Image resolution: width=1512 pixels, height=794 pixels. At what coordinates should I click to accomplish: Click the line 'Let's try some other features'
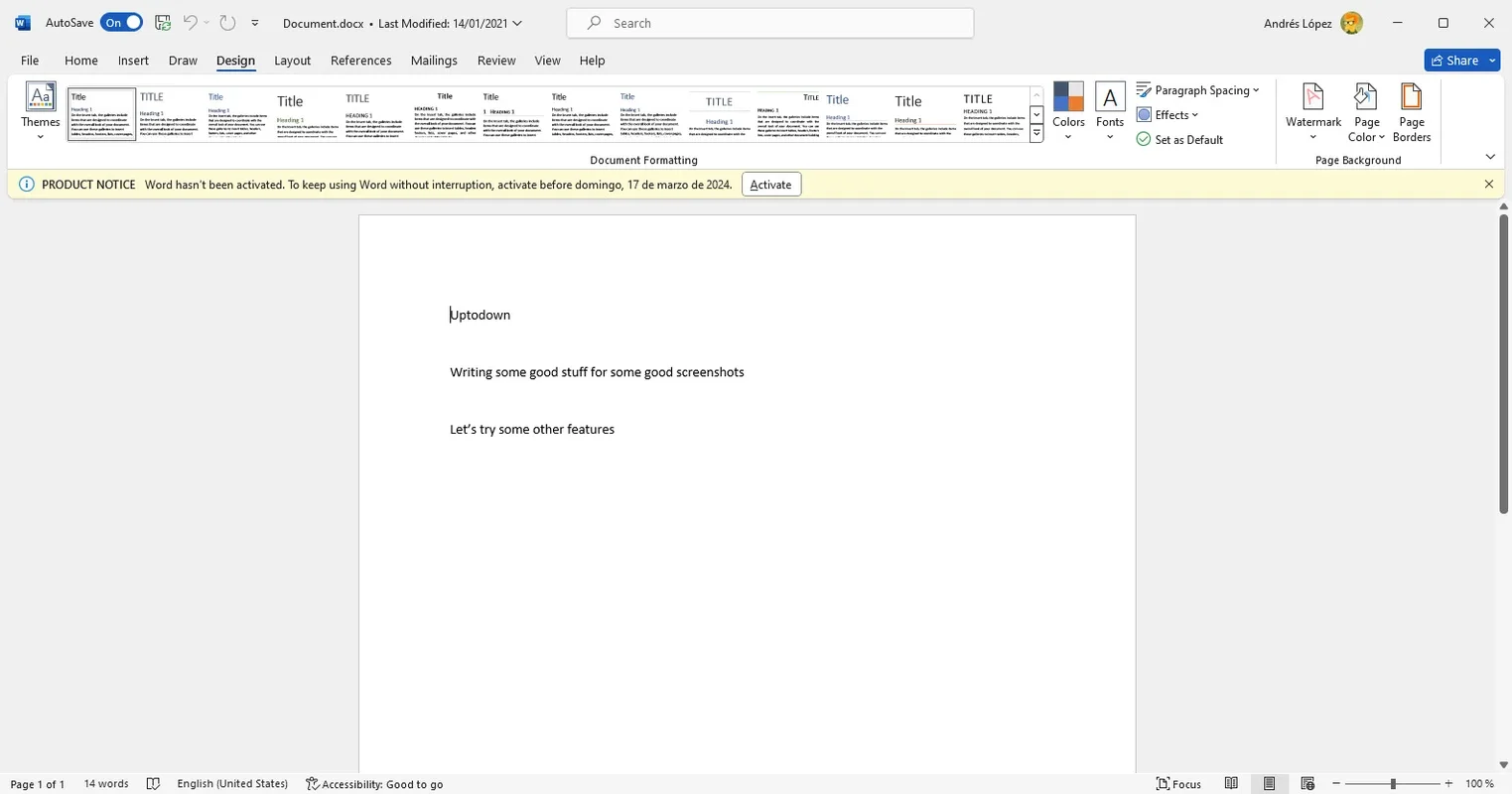(532, 430)
